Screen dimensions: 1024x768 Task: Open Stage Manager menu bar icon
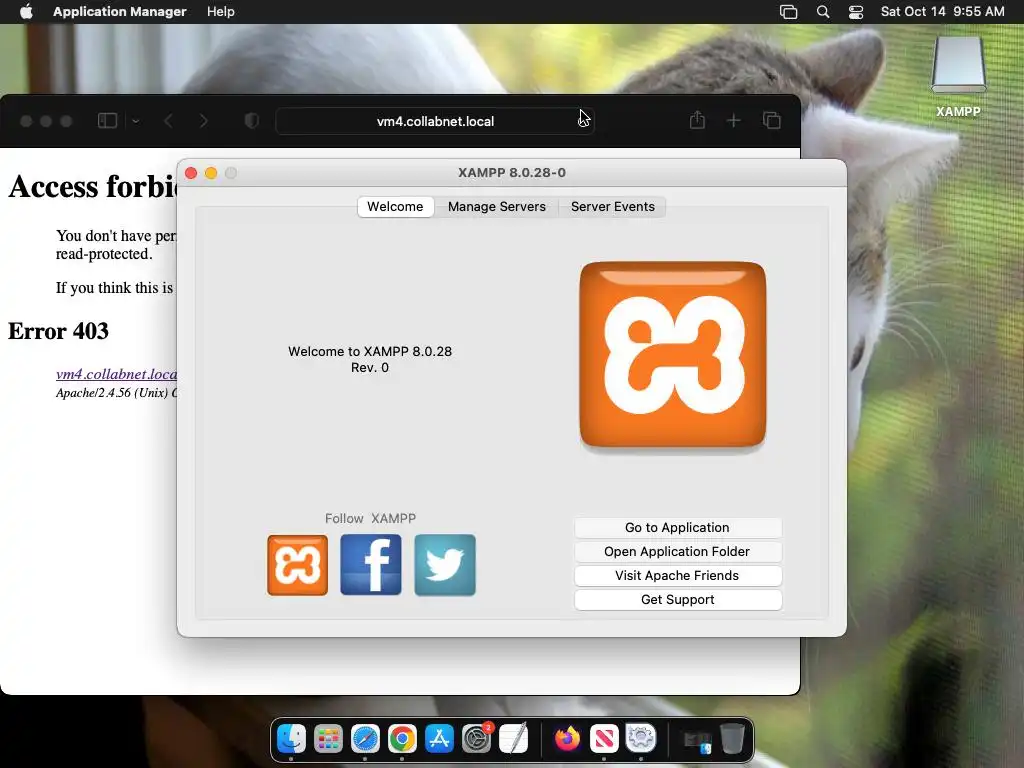[x=788, y=12]
